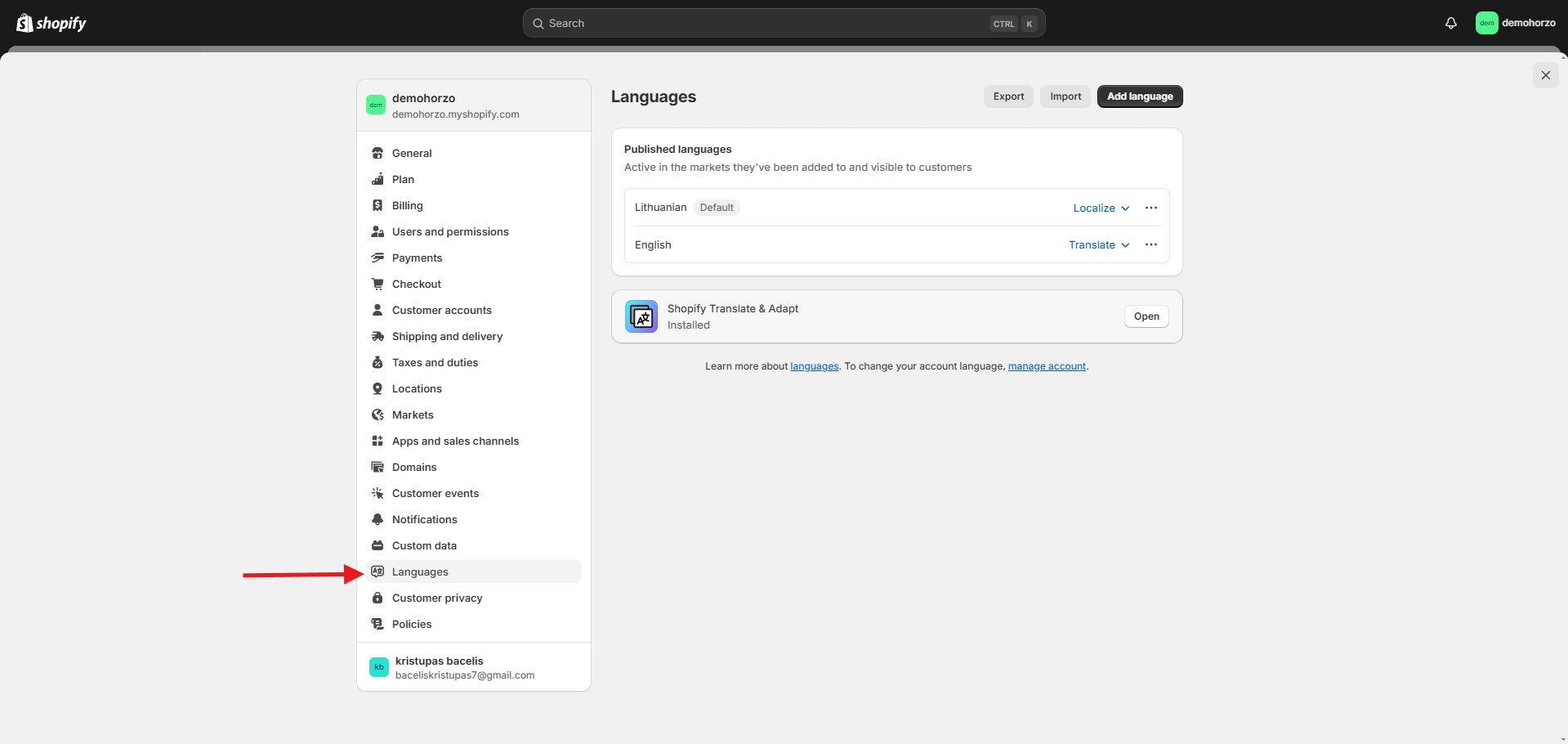Open the demohorzo account menu

point(1516,23)
